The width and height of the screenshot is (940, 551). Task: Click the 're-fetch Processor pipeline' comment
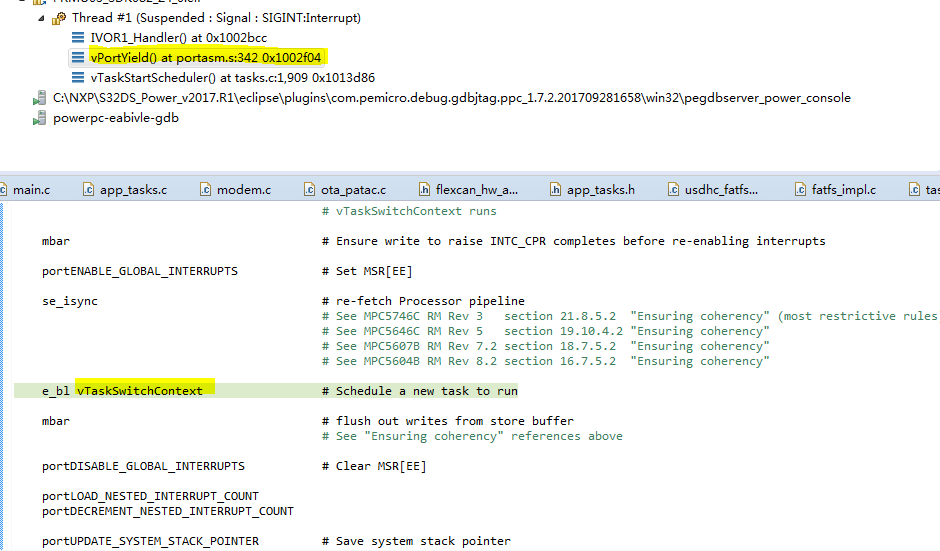(423, 301)
